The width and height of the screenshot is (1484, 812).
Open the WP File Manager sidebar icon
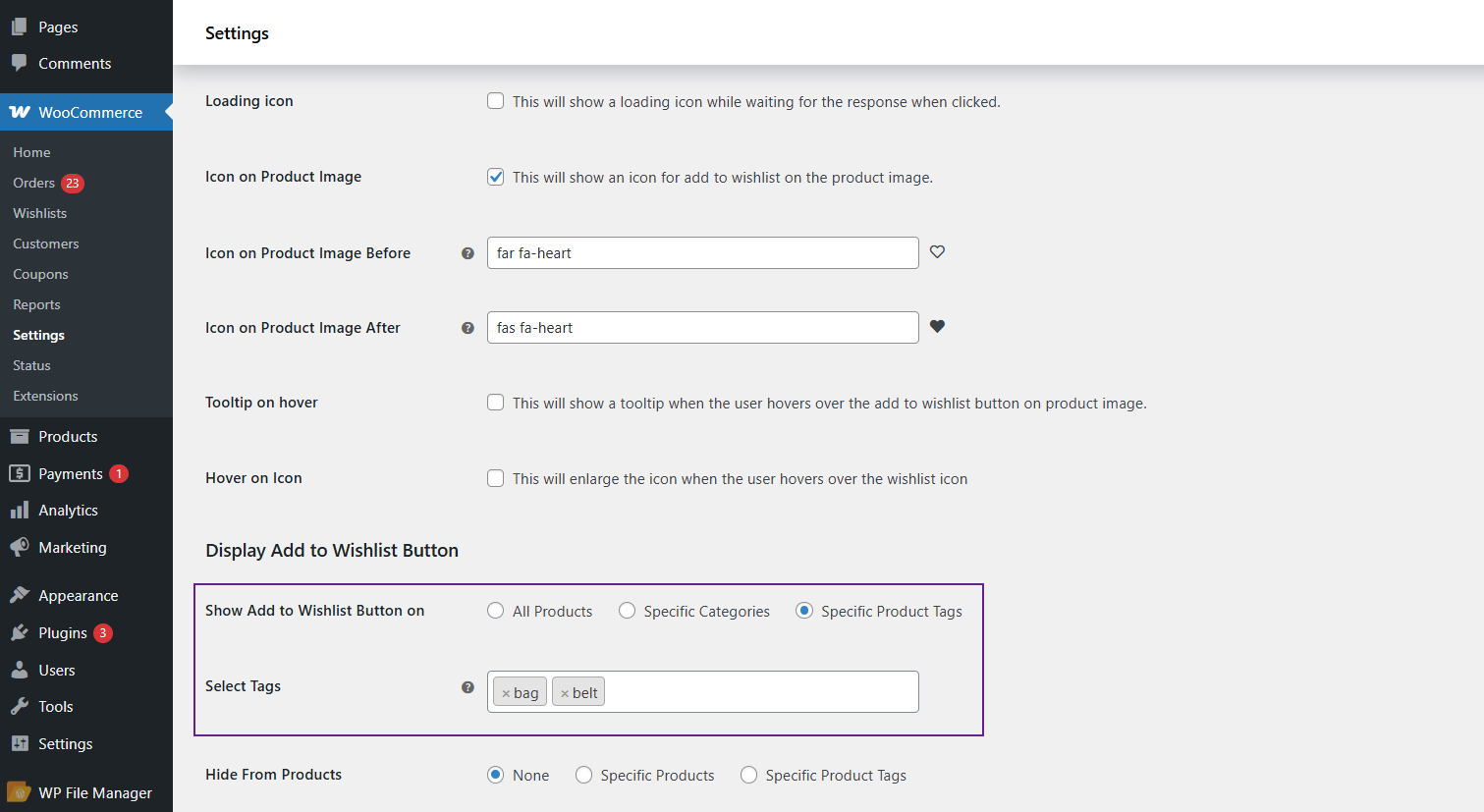coord(19,792)
